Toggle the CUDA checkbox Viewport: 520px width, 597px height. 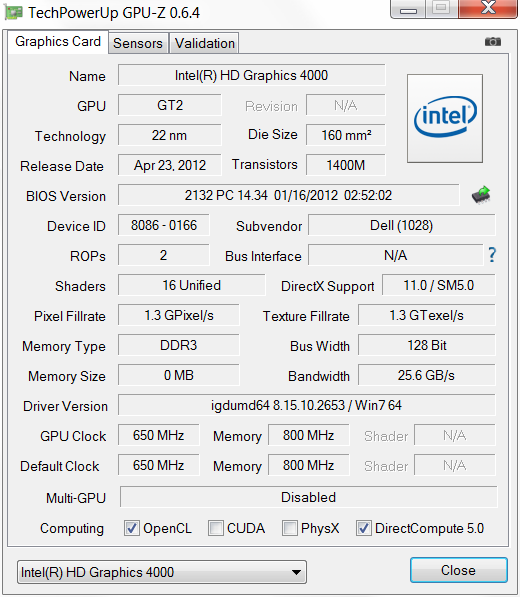[x=216, y=528]
